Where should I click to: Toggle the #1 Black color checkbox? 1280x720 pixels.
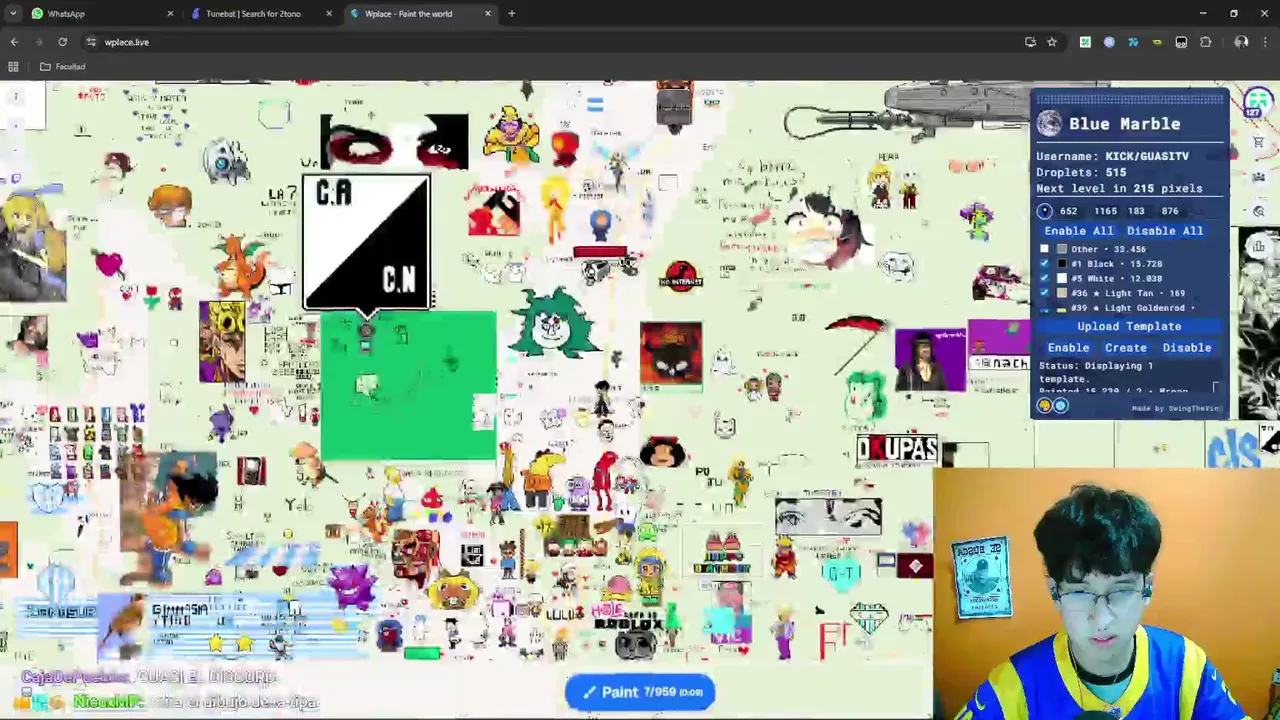(x=1045, y=264)
